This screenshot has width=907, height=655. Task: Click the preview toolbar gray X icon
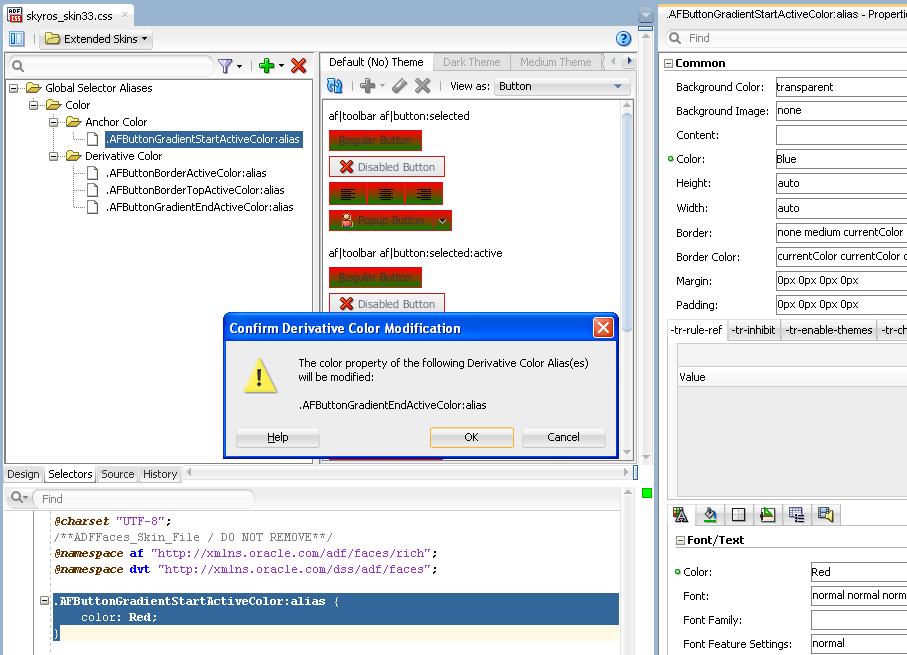pos(423,86)
